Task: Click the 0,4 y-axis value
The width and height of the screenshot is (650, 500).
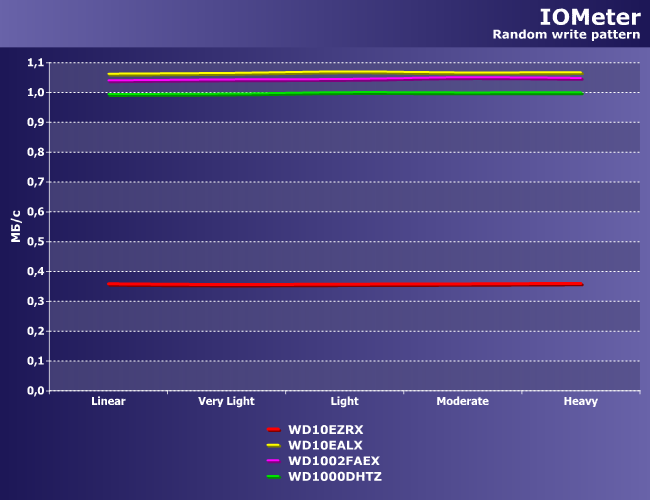Action: (x=36, y=272)
